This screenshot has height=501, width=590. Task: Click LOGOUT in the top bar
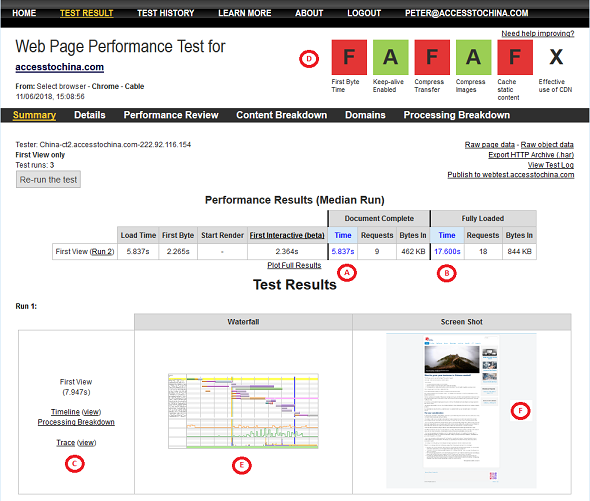(364, 13)
